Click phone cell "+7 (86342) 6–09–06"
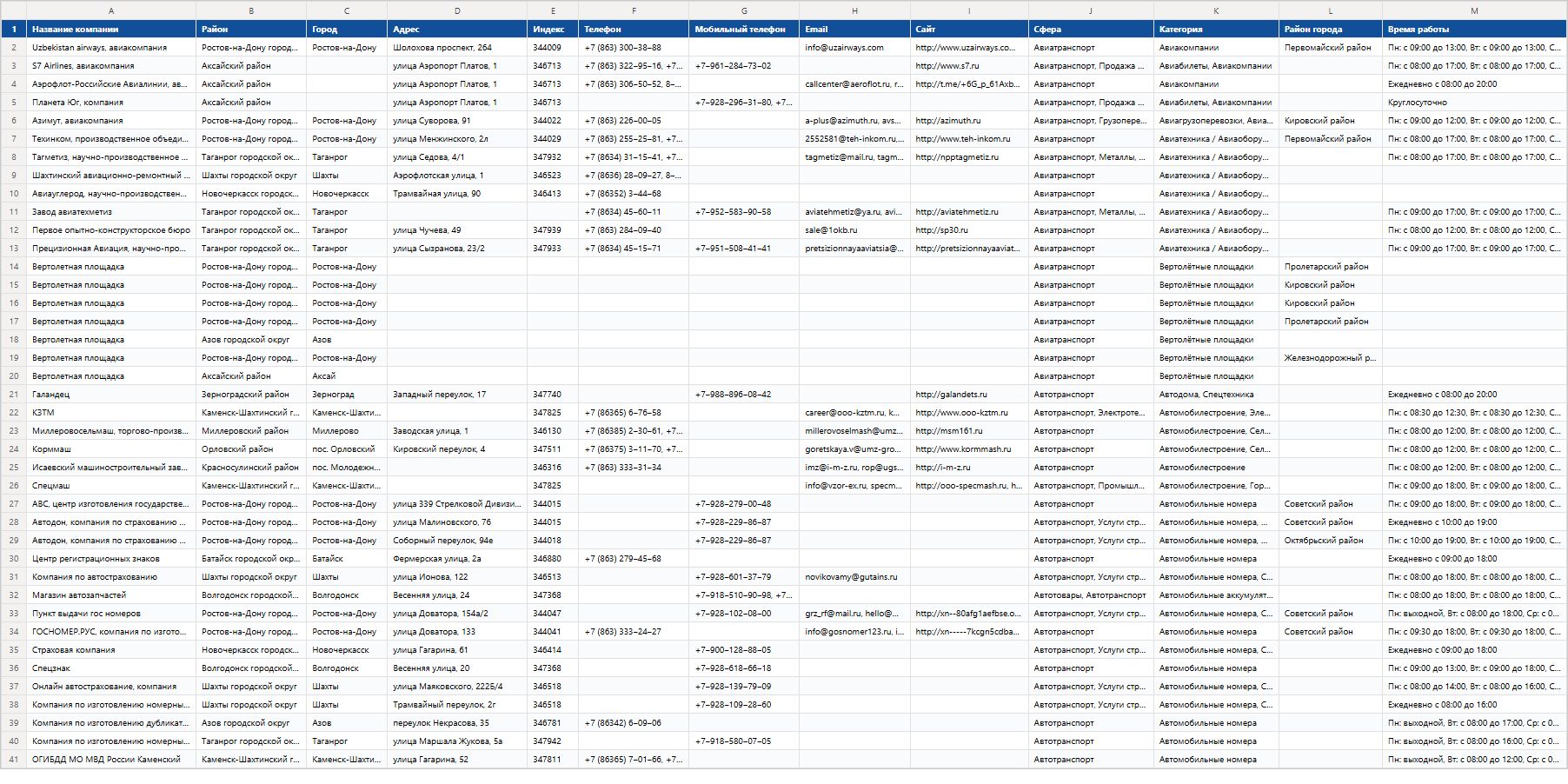The height and width of the screenshot is (784, 1568). 634,723
